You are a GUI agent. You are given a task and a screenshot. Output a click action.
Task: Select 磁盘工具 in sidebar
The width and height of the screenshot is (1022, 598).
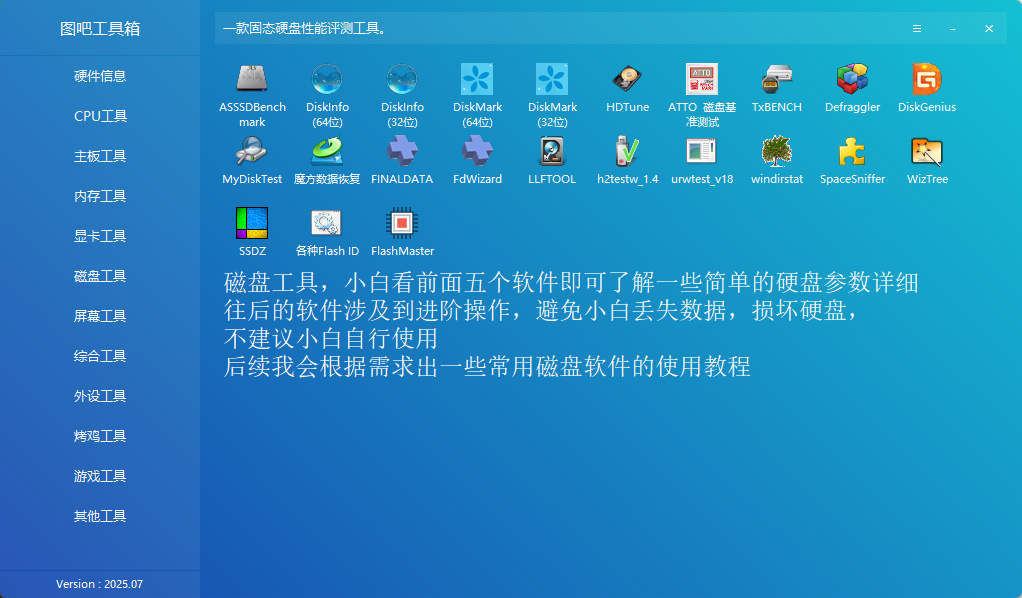(x=100, y=276)
